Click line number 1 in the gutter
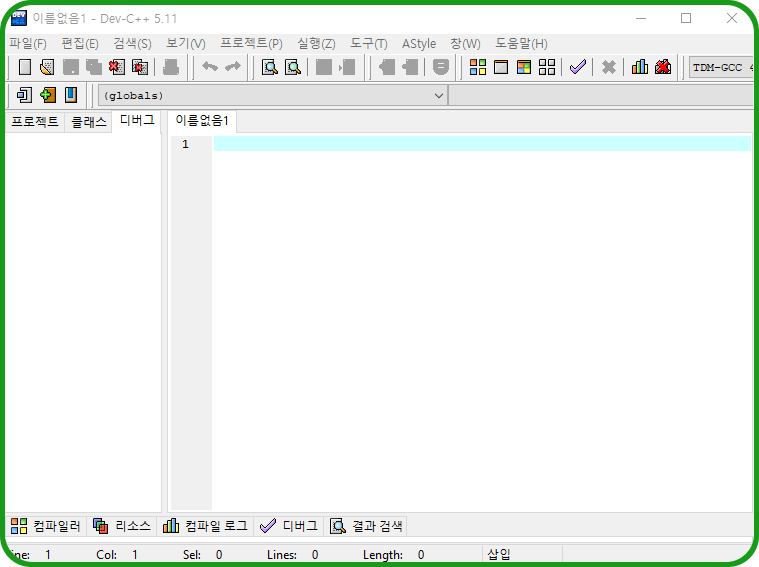The height and width of the screenshot is (567, 759). 185,144
